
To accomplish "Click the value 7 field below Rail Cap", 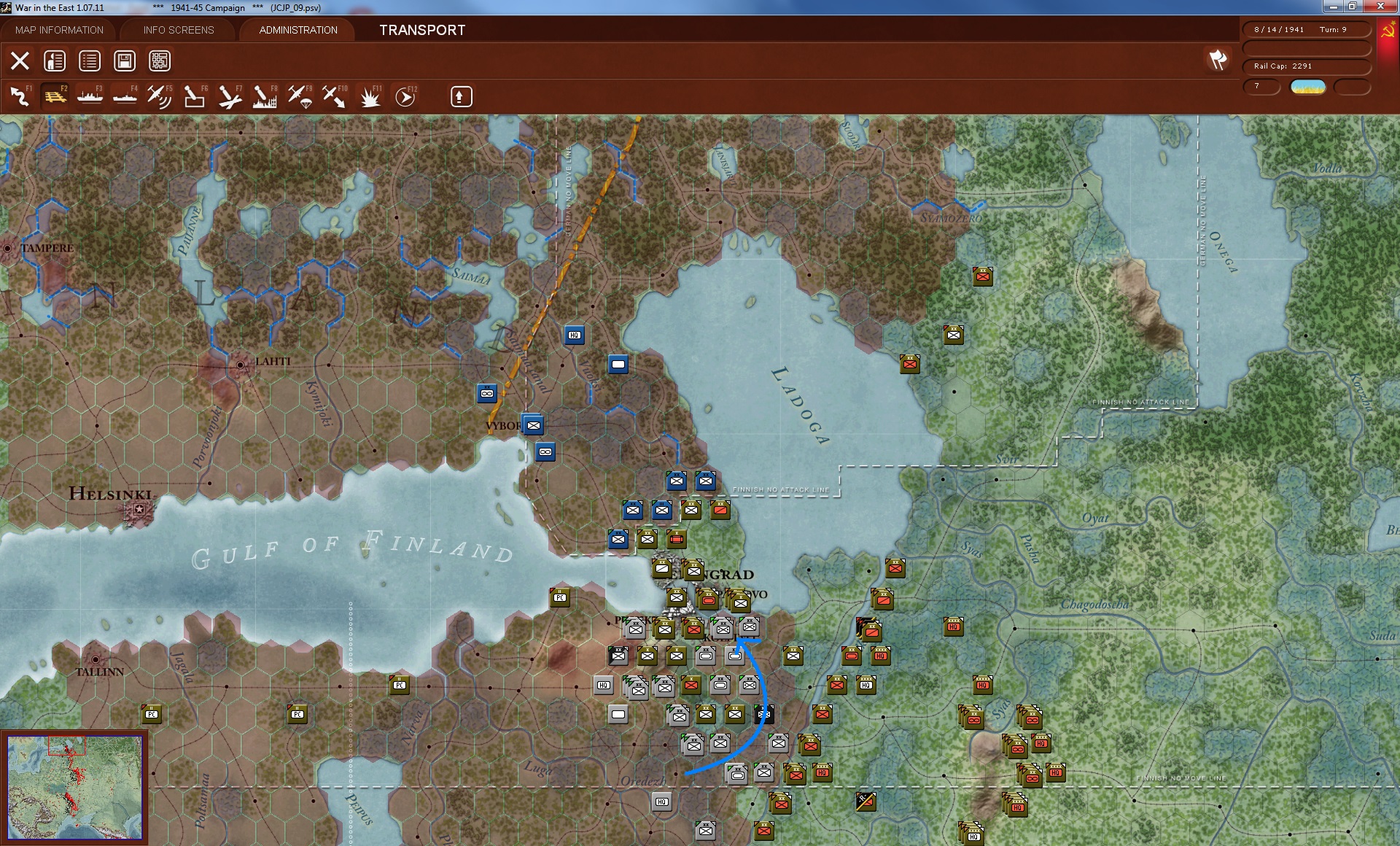I will [1261, 87].
